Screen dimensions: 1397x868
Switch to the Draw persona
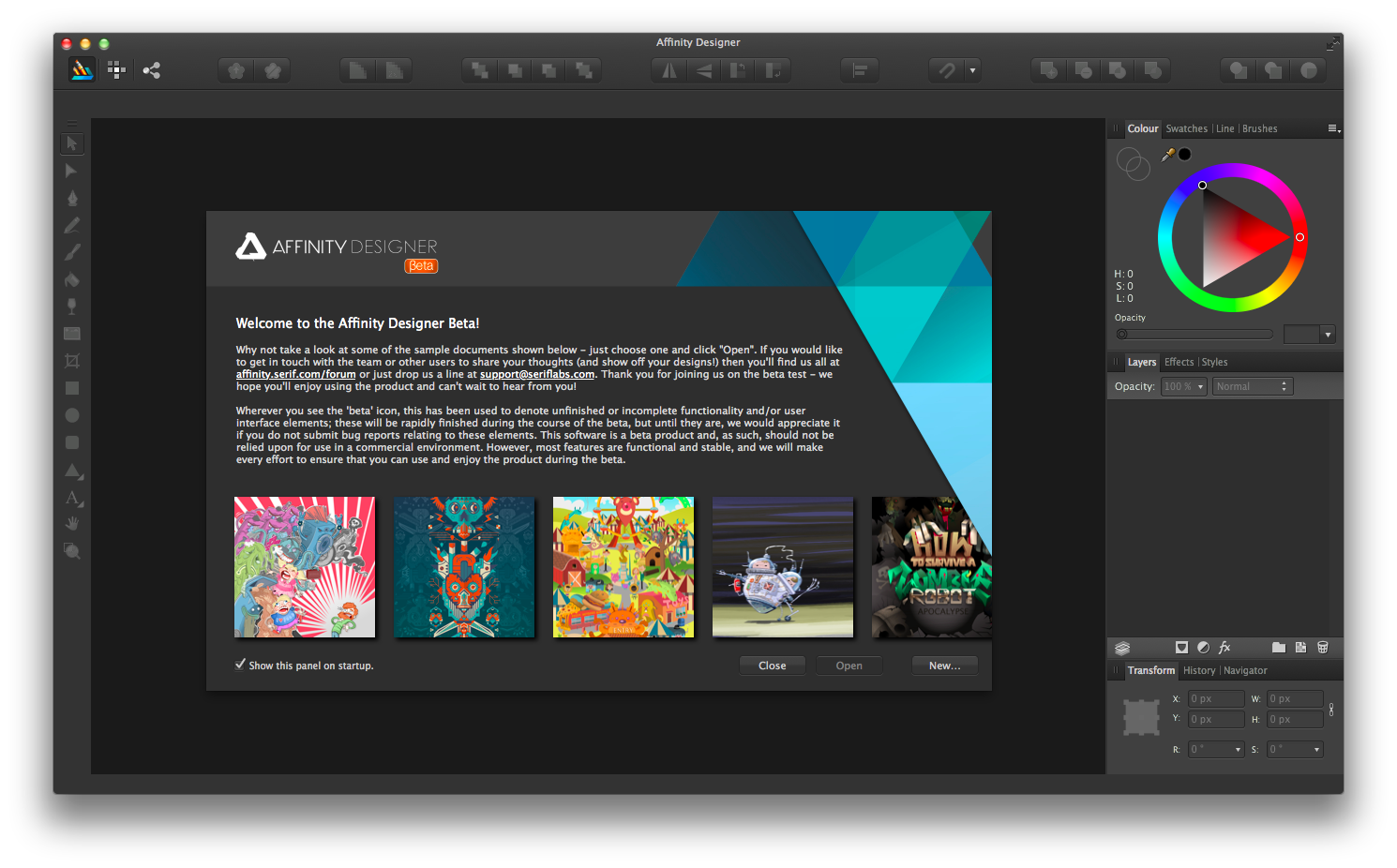click(82, 69)
